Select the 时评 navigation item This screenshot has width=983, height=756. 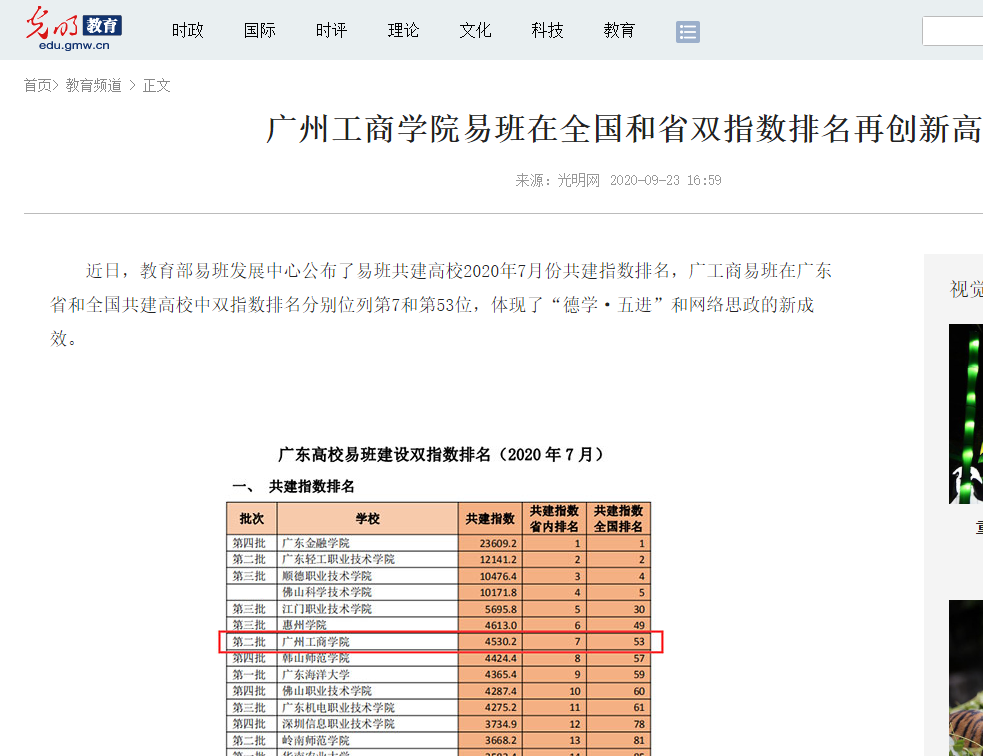(x=331, y=30)
